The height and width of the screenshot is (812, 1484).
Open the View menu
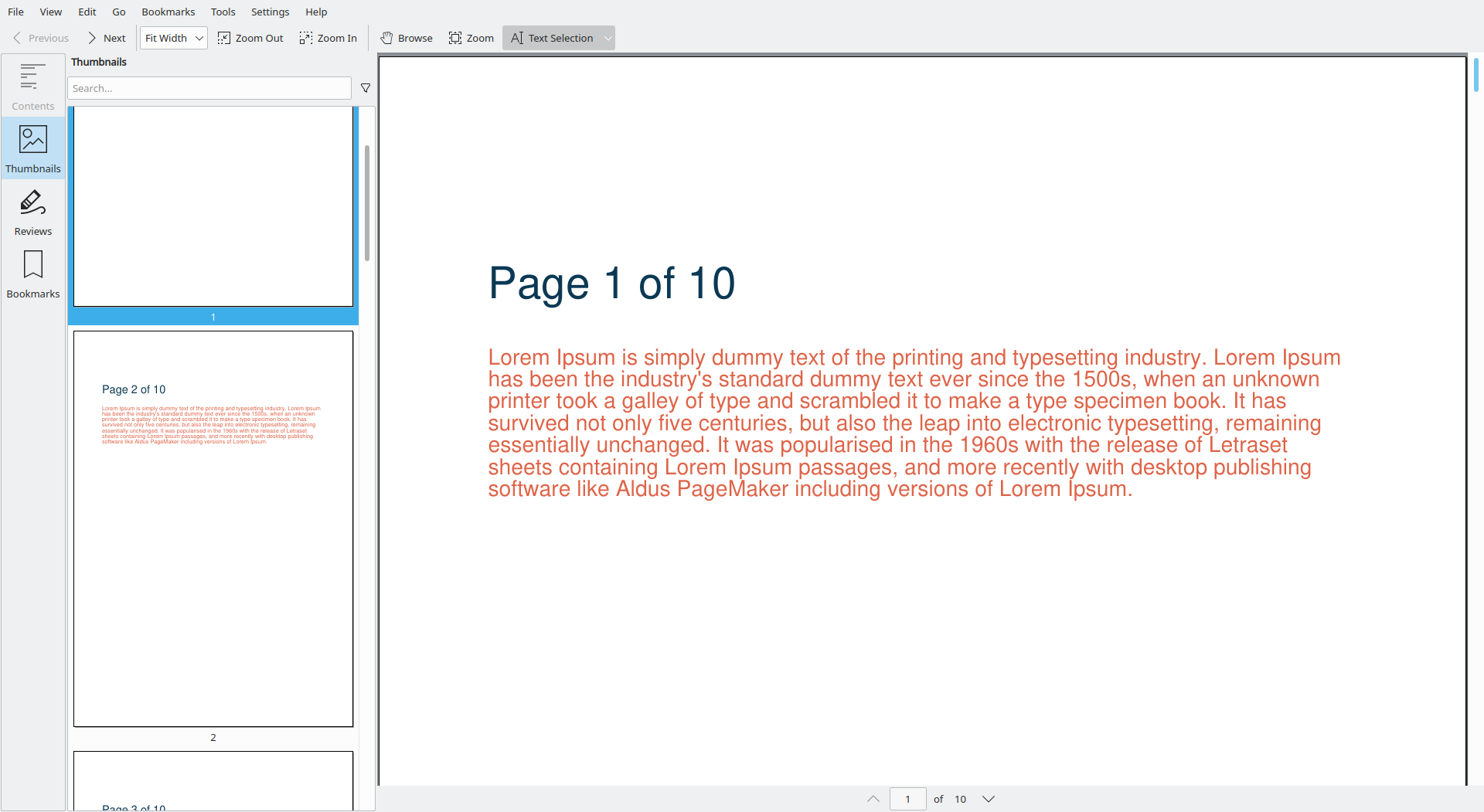pos(51,12)
